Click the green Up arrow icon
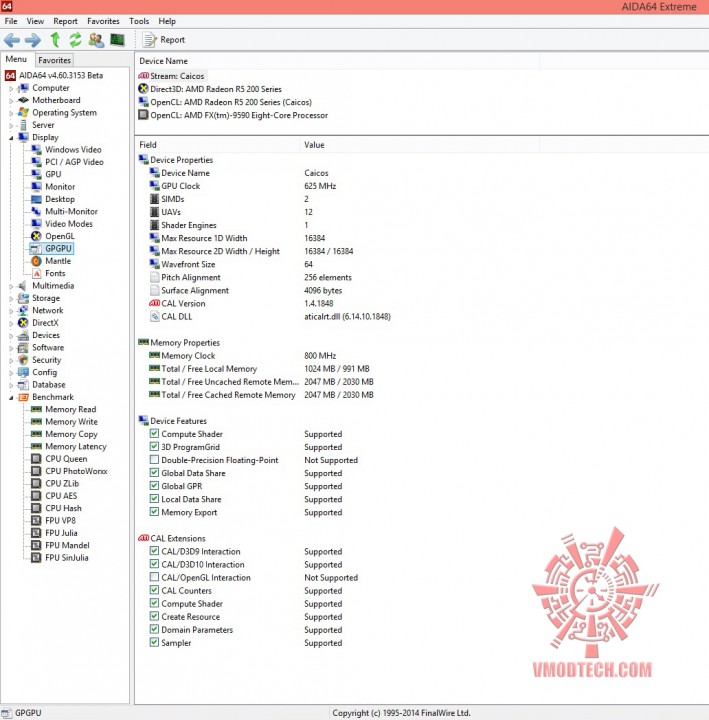 click(55, 40)
